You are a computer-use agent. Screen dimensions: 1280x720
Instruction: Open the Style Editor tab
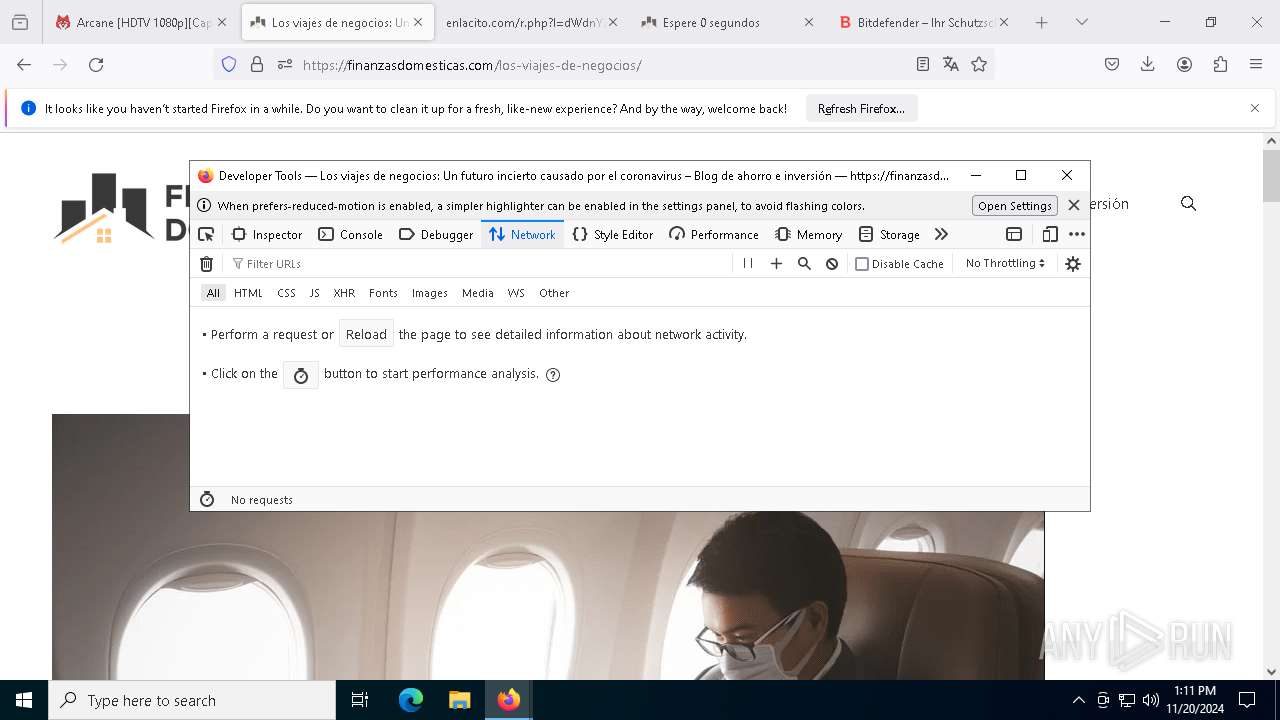612,234
